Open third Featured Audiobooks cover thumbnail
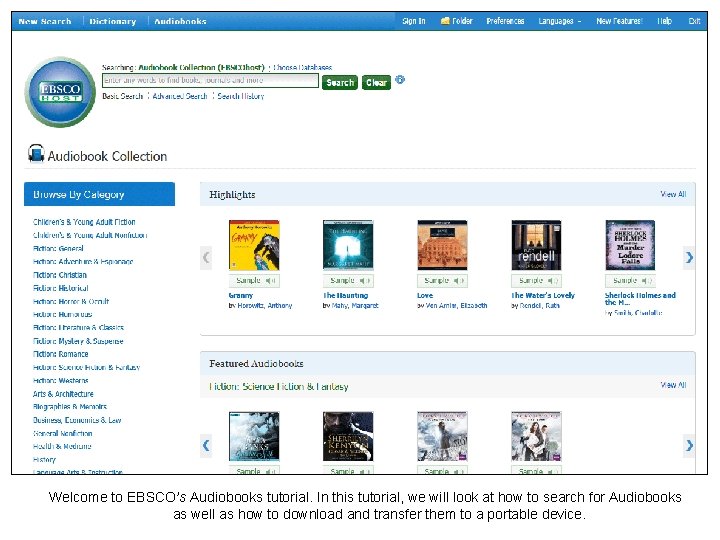The image size is (720, 540). 443,437
